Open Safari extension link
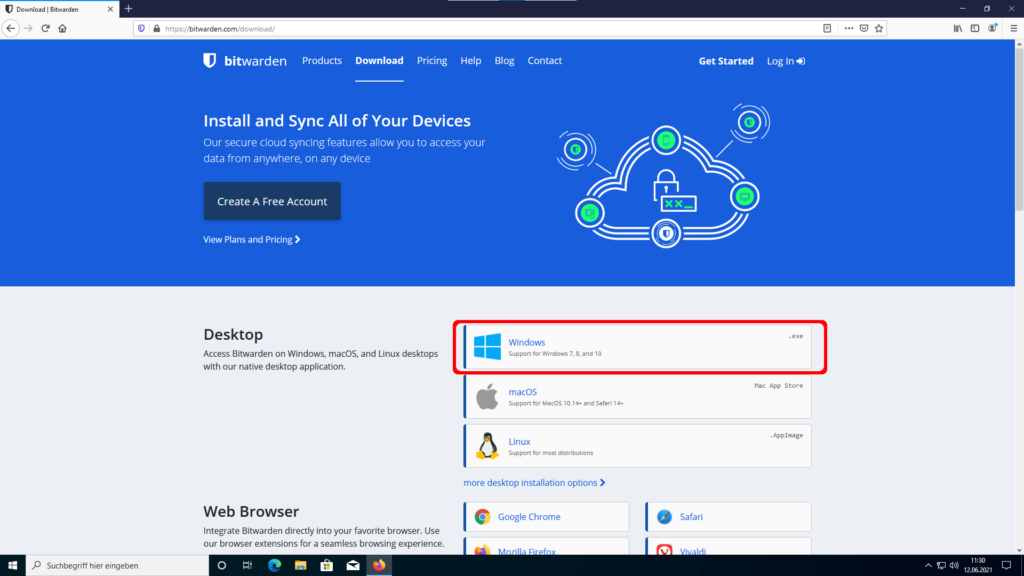1024x576 pixels. [x=728, y=517]
